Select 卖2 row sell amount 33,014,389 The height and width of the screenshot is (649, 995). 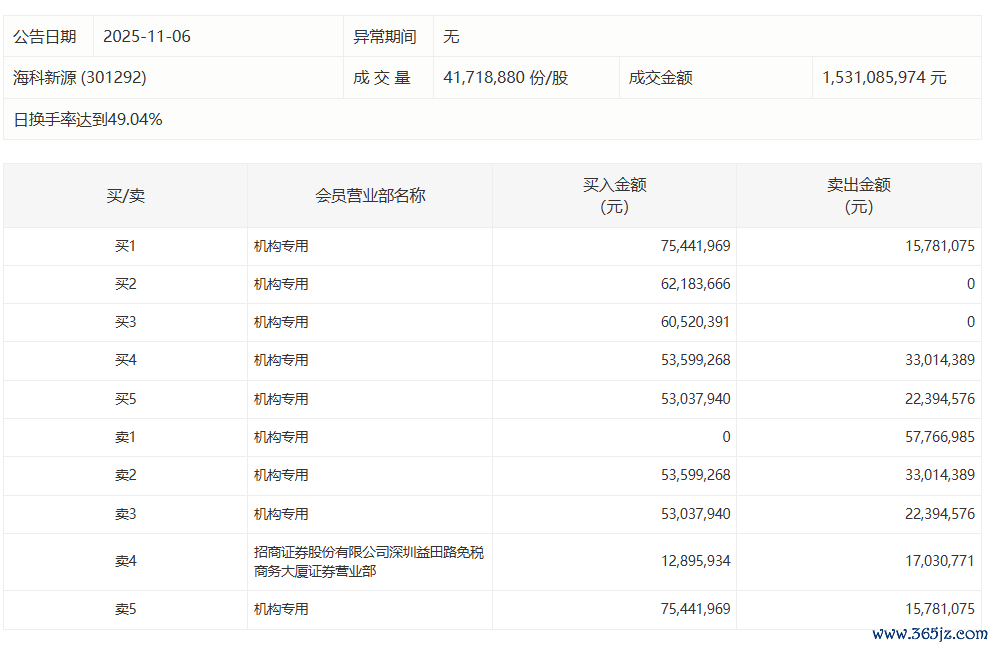point(940,475)
